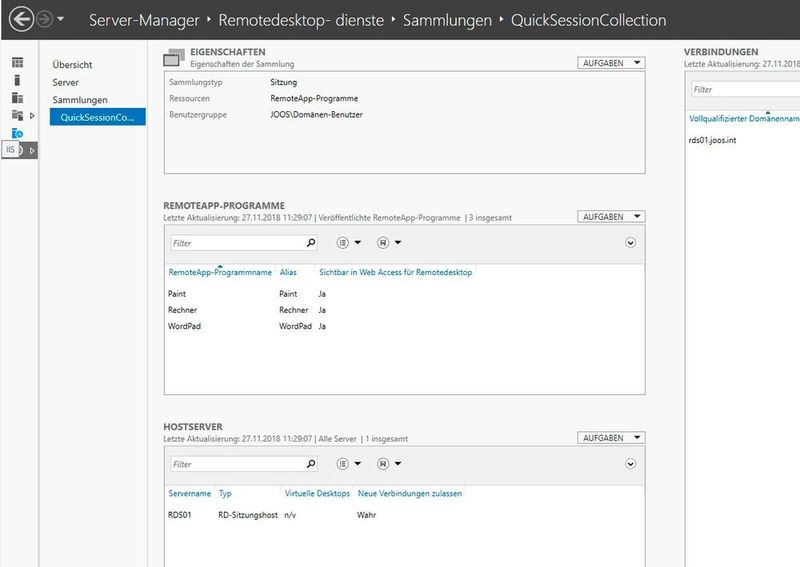Select QuickSessionCo... collection entry
This screenshot has height=567, width=800.
pyautogui.click(x=97, y=117)
